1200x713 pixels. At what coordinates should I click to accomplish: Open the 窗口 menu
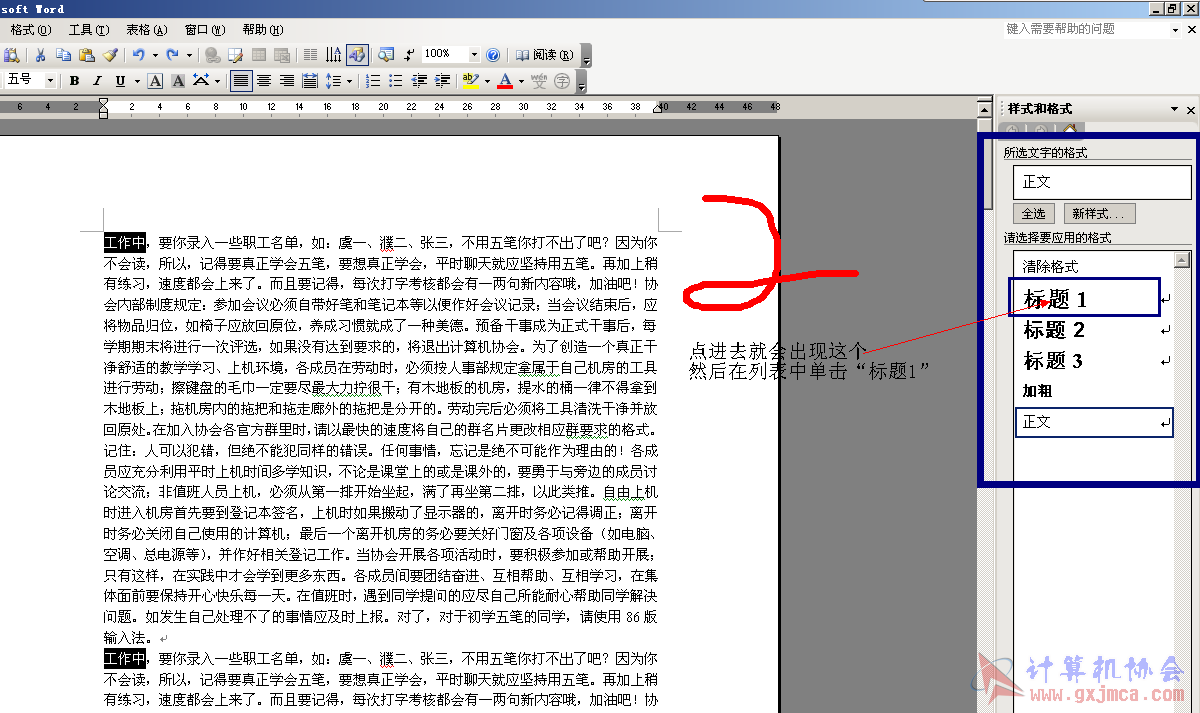pos(205,29)
